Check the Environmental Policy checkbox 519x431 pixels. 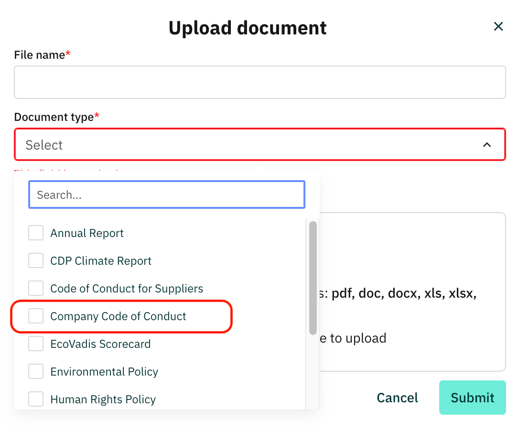36,371
